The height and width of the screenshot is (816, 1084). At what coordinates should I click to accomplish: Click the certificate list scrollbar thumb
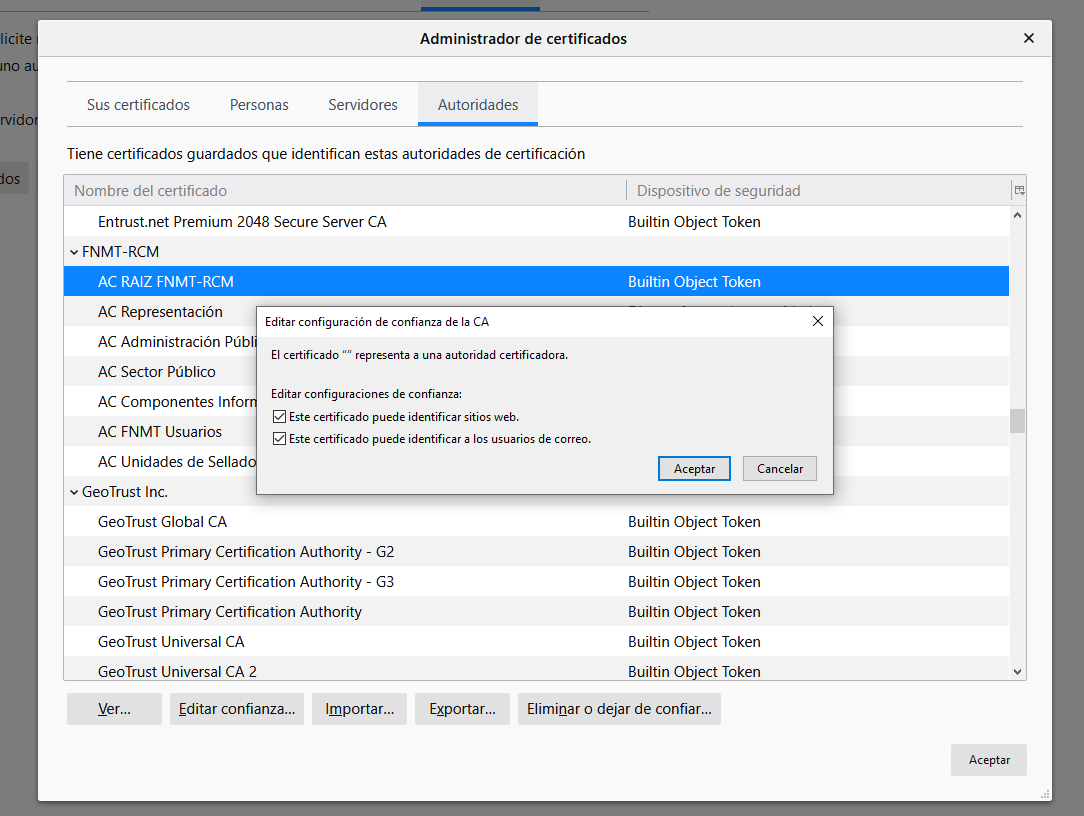[x=1017, y=421]
